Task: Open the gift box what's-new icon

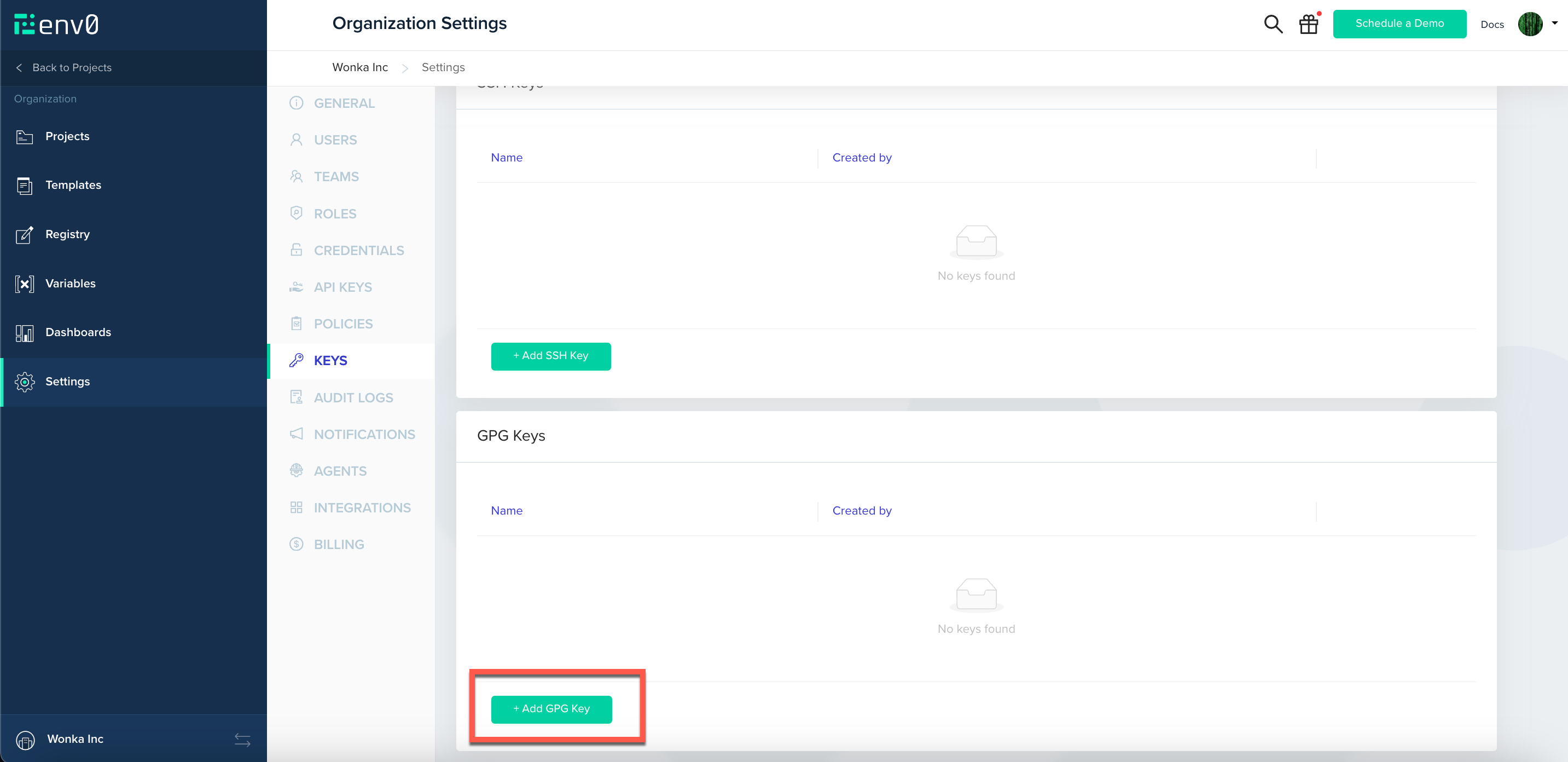Action: tap(1308, 25)
